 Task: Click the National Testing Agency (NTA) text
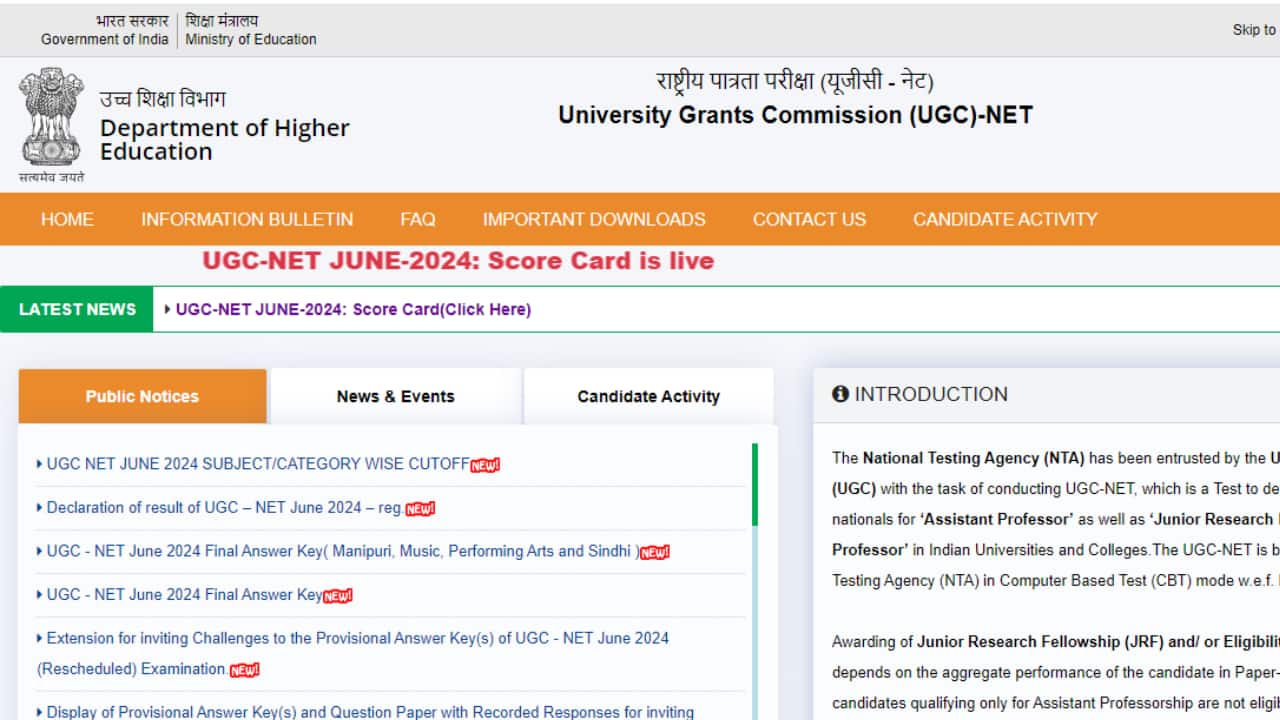click(x=974, y=458)
